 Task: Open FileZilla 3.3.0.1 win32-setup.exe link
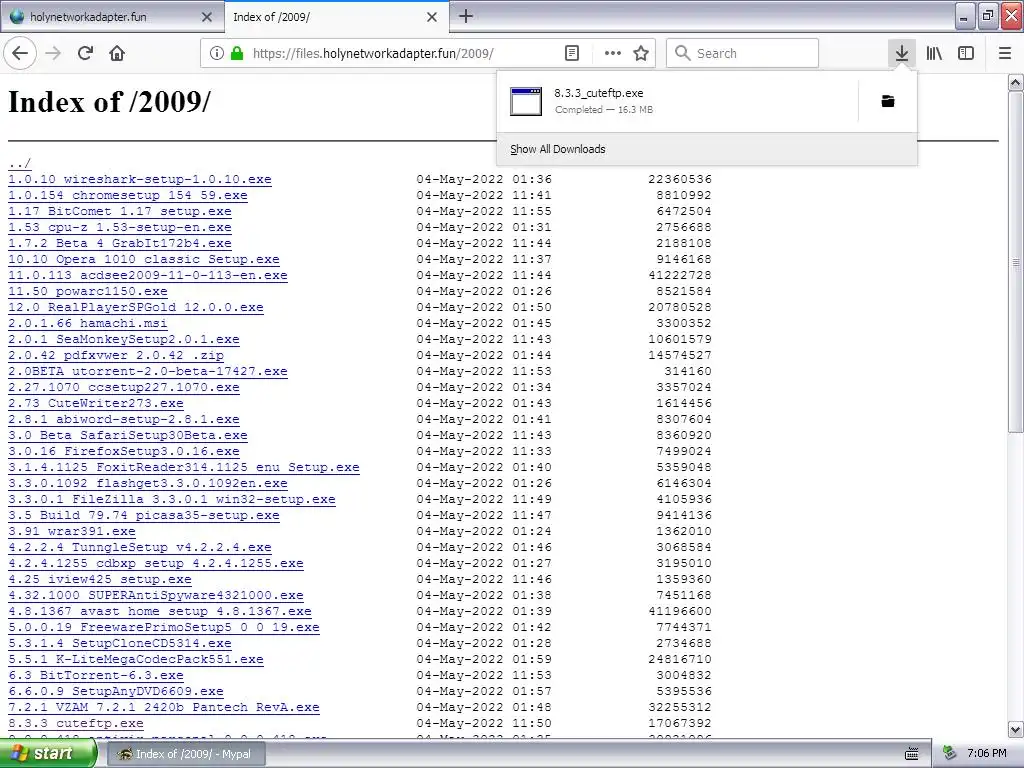click(x=172, y=499)
